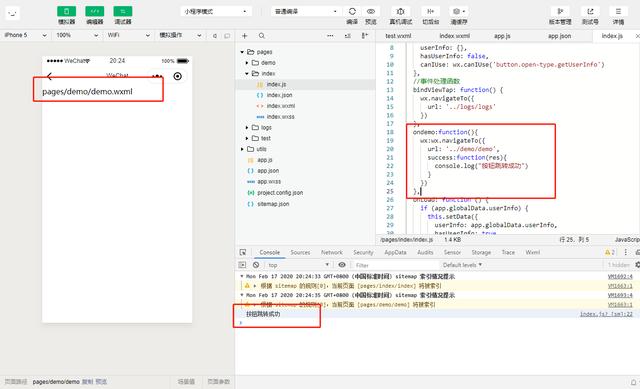Click the back arrow in the simulator
Image resolution: width=640 pixels, height=389 pixels.
pos(49,76)
